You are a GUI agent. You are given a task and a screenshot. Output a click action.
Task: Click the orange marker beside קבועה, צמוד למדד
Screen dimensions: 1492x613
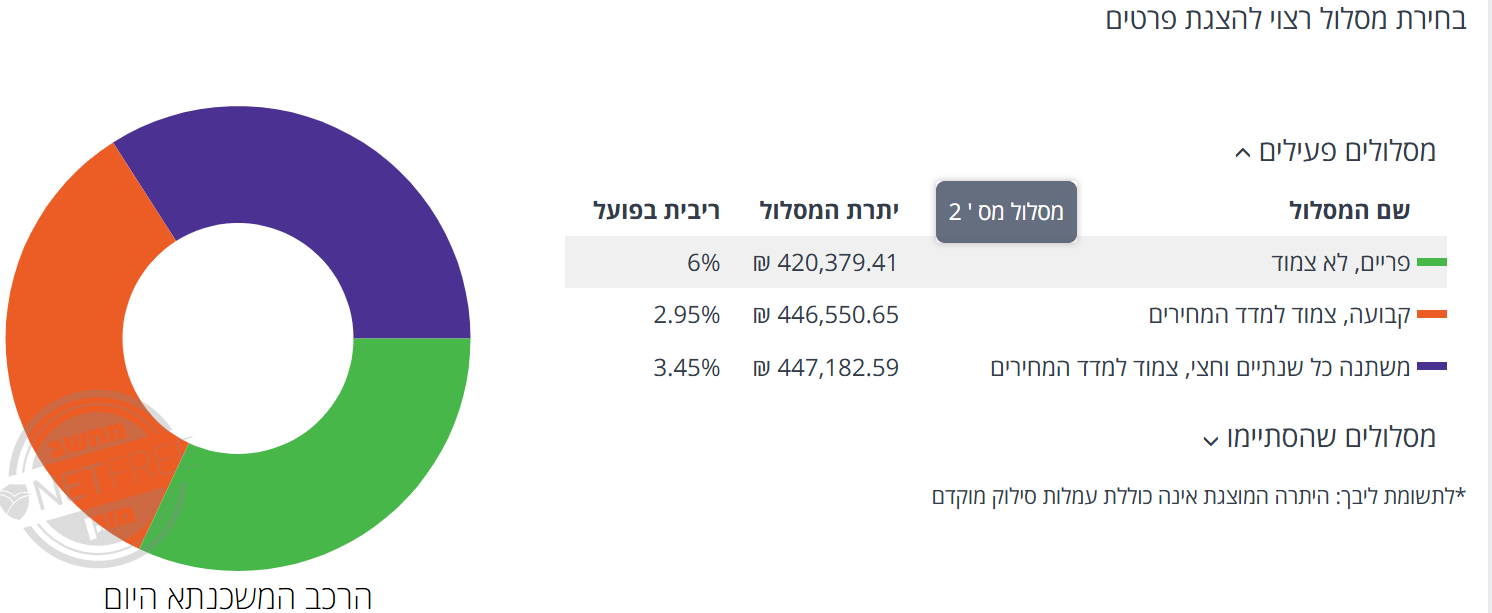coord(1432,315)
